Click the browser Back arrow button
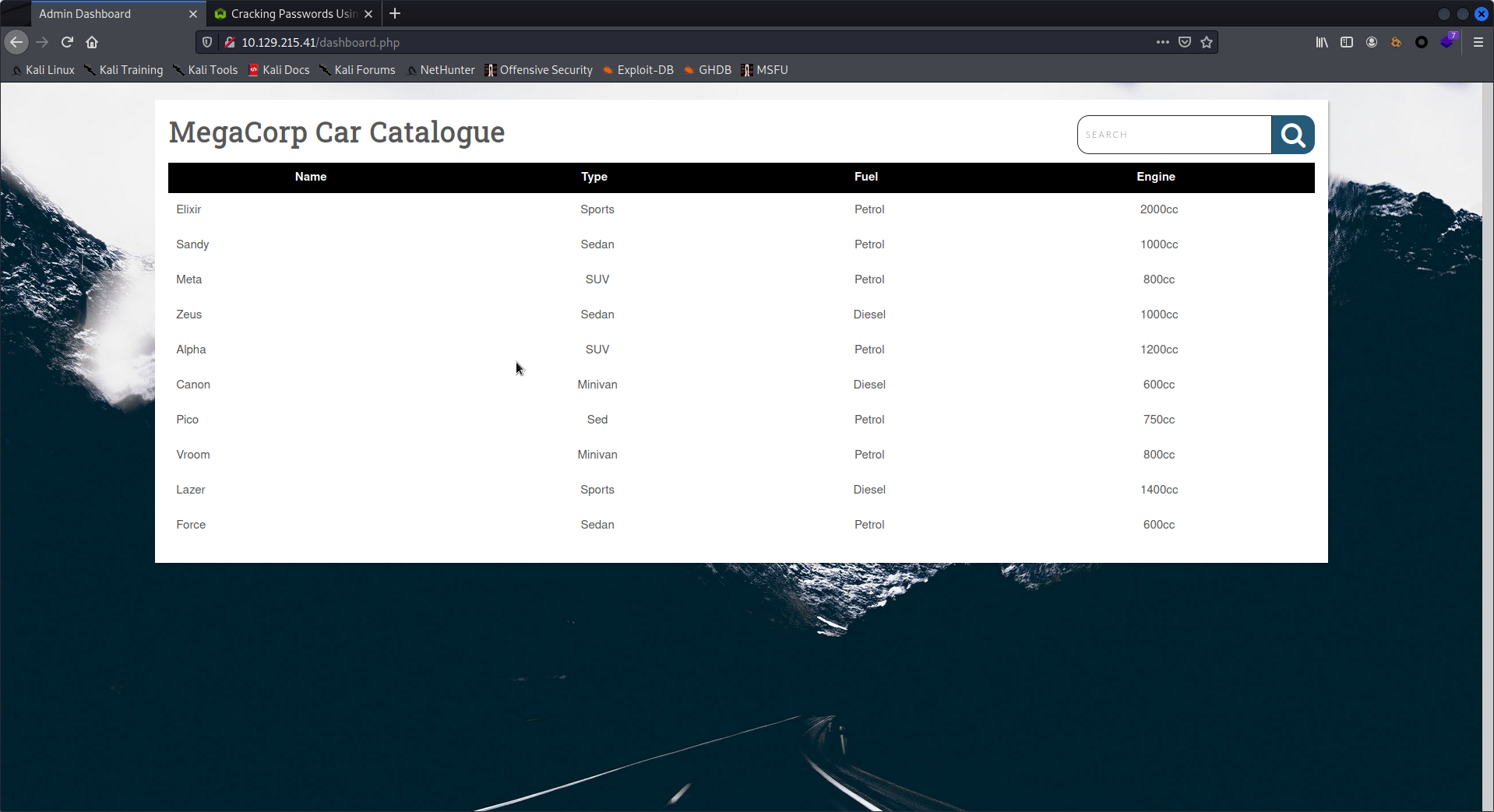 16,42
